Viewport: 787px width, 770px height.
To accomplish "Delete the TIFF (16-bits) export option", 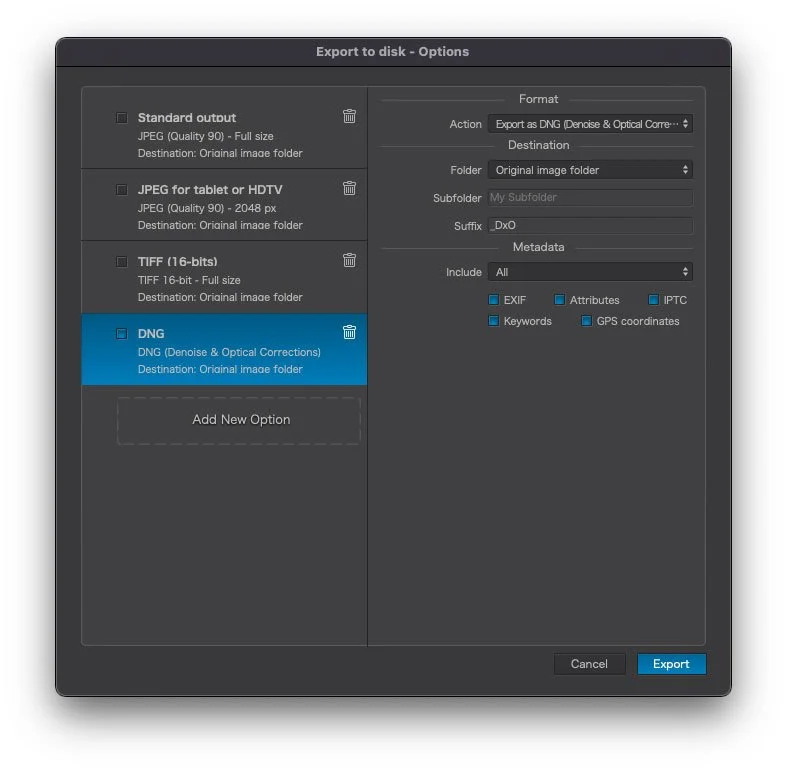I will pyautogui.click(x=349, y=260).
